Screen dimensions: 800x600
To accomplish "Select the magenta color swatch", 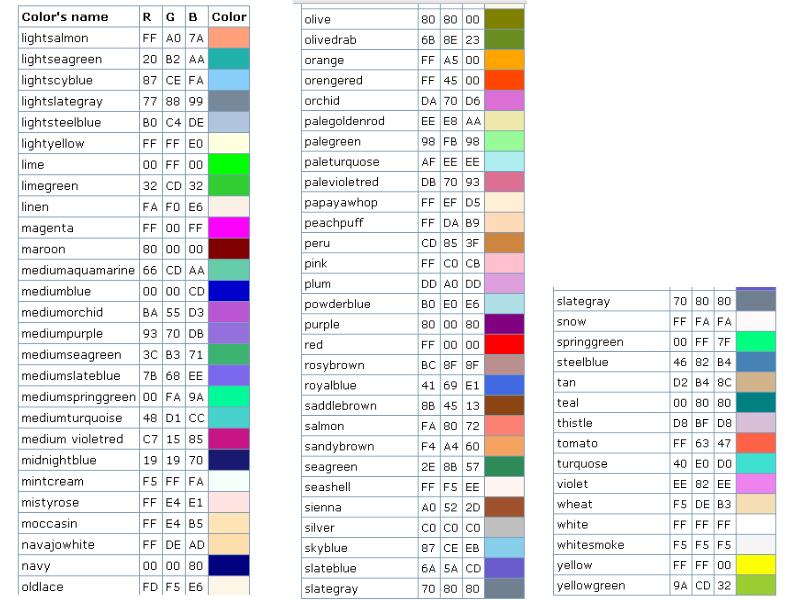I will click(229, 228).
